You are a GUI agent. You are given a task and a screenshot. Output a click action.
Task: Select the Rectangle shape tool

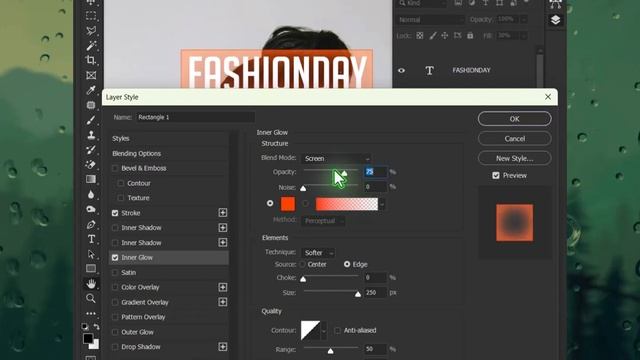tap(91, 269)
